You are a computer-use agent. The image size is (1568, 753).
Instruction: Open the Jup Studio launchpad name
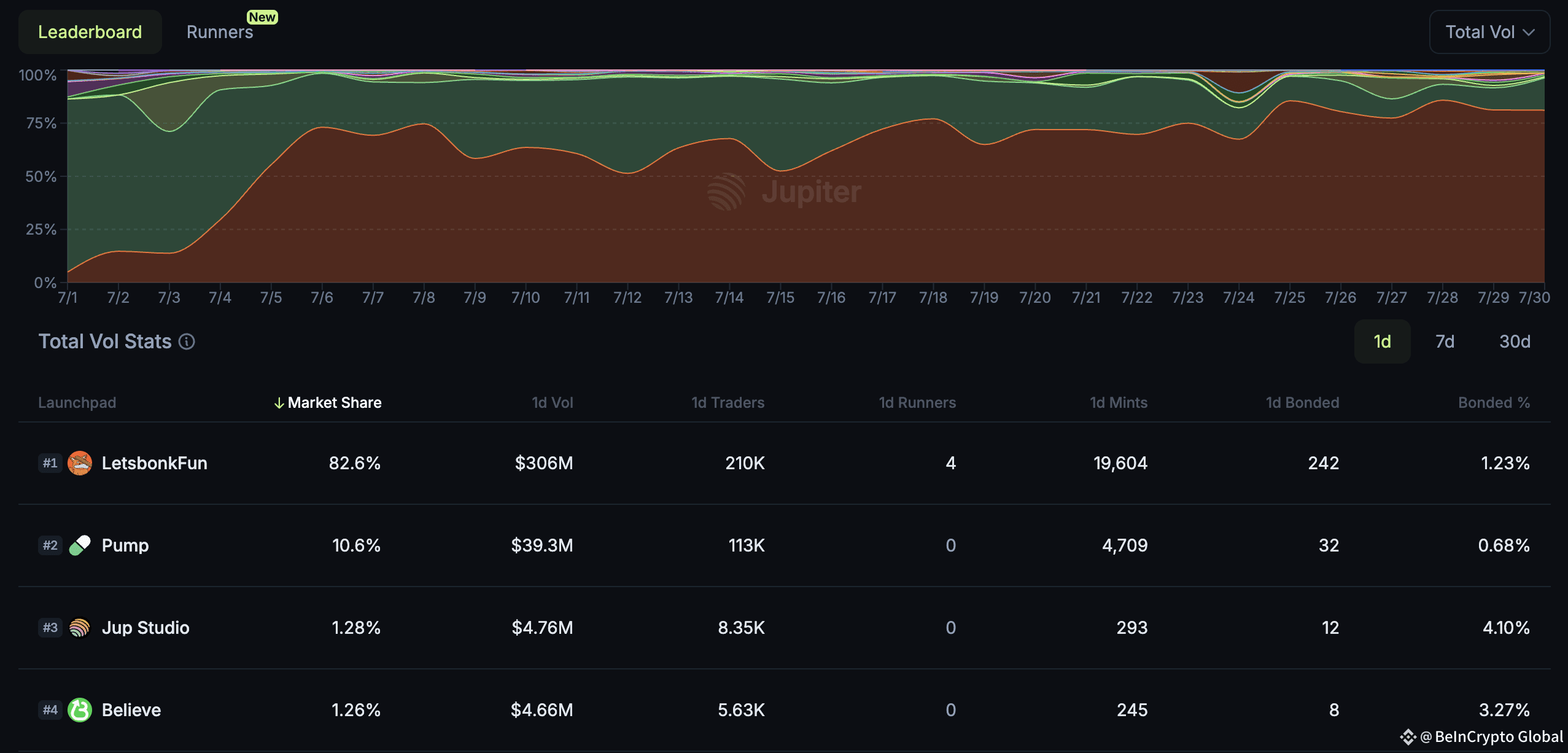coord(146,628)
